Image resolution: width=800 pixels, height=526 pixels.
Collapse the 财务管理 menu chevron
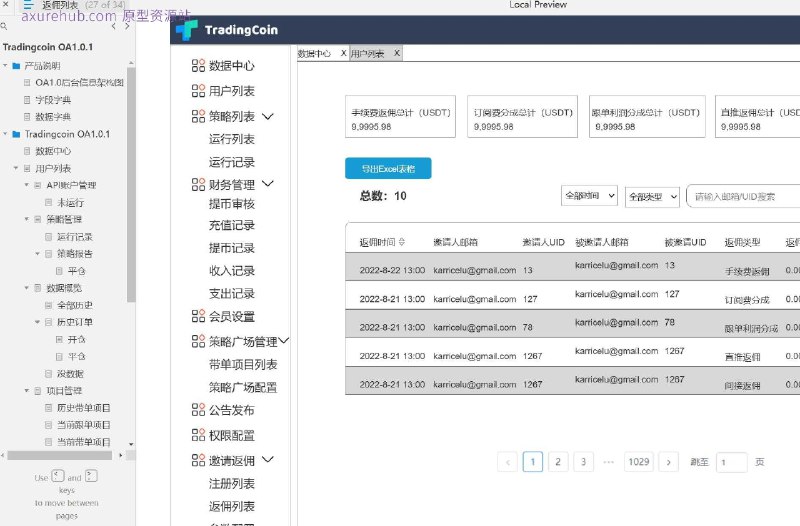[x=268, y=183]
